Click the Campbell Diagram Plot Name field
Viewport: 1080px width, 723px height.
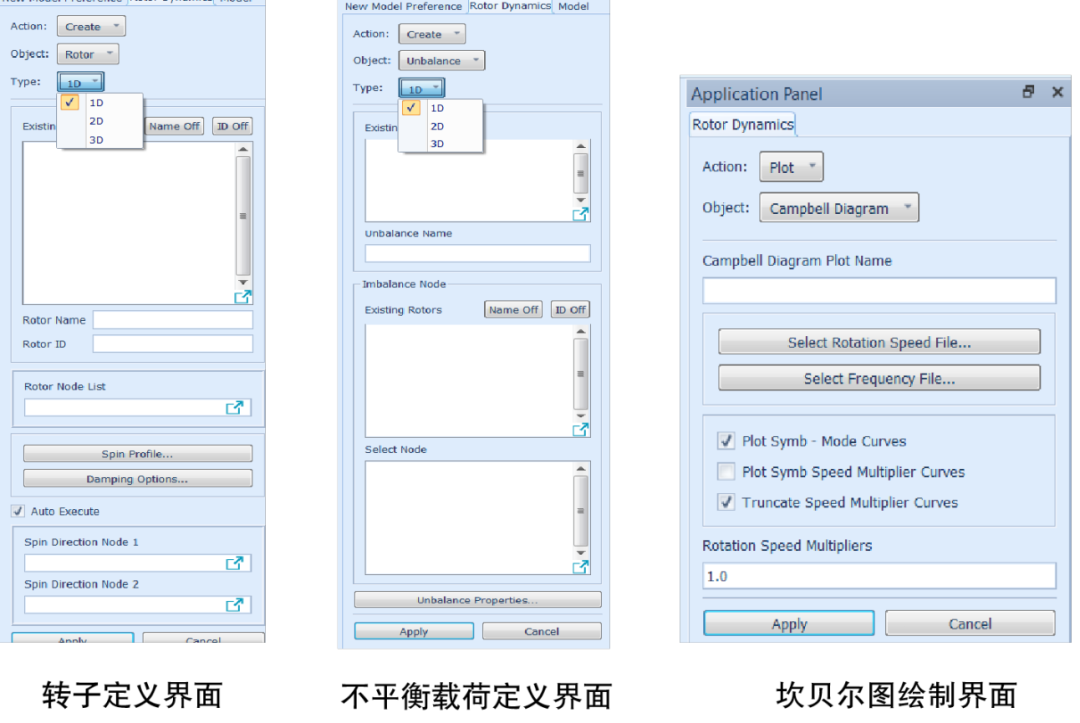point(879,291)
